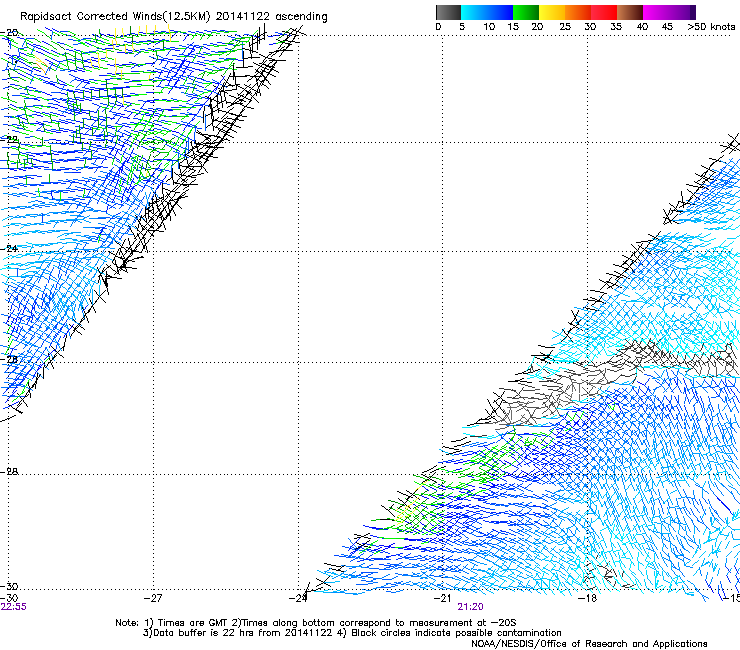Click the latitude label '-28' on left axis
The width and height of the screenshot is (740, 650).
[9, 472]
